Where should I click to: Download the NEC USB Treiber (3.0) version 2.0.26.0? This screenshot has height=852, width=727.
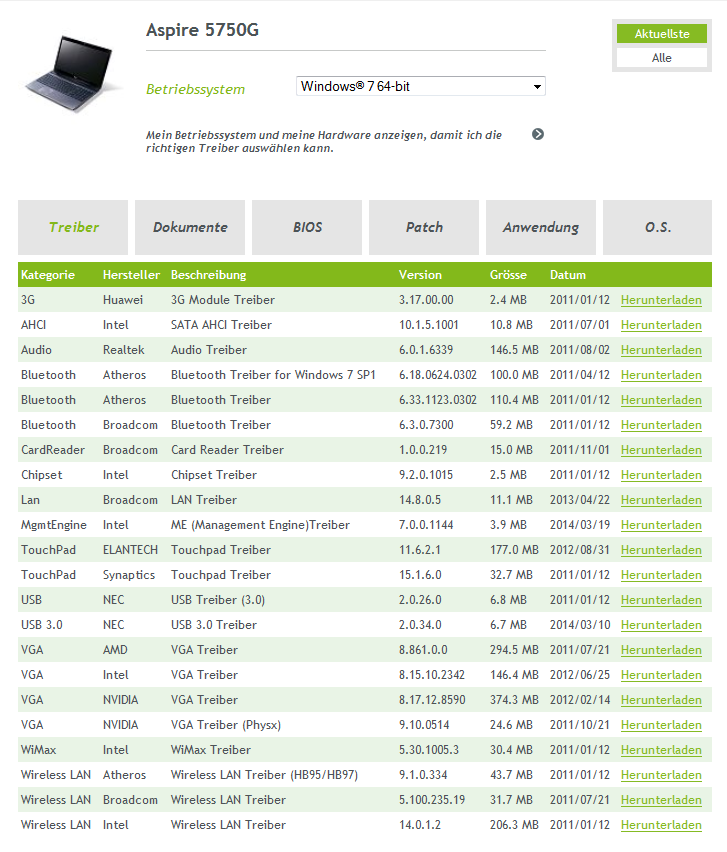click(x=661, y=600)
